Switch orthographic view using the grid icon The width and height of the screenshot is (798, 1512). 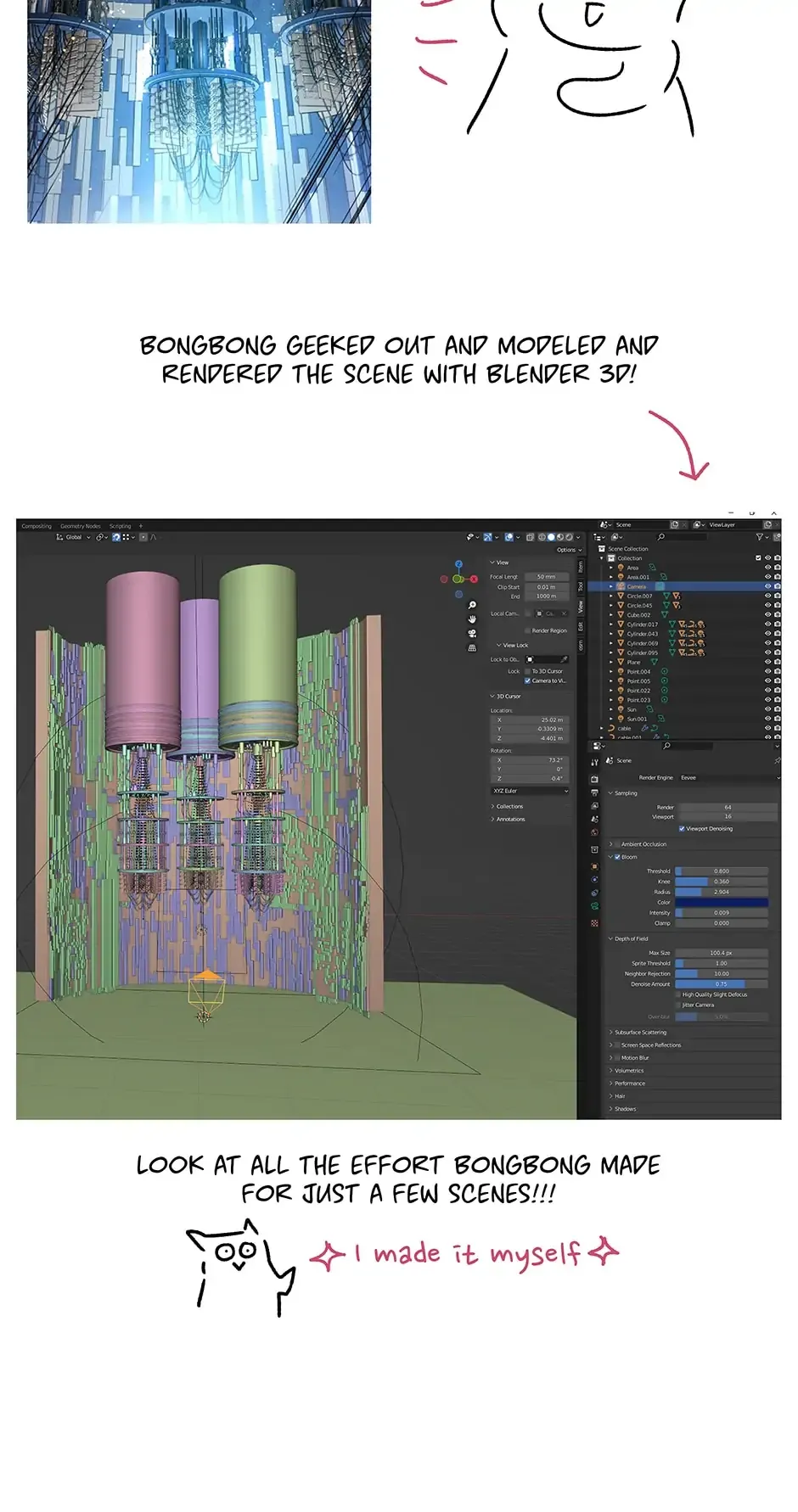(x=472, y=648)
